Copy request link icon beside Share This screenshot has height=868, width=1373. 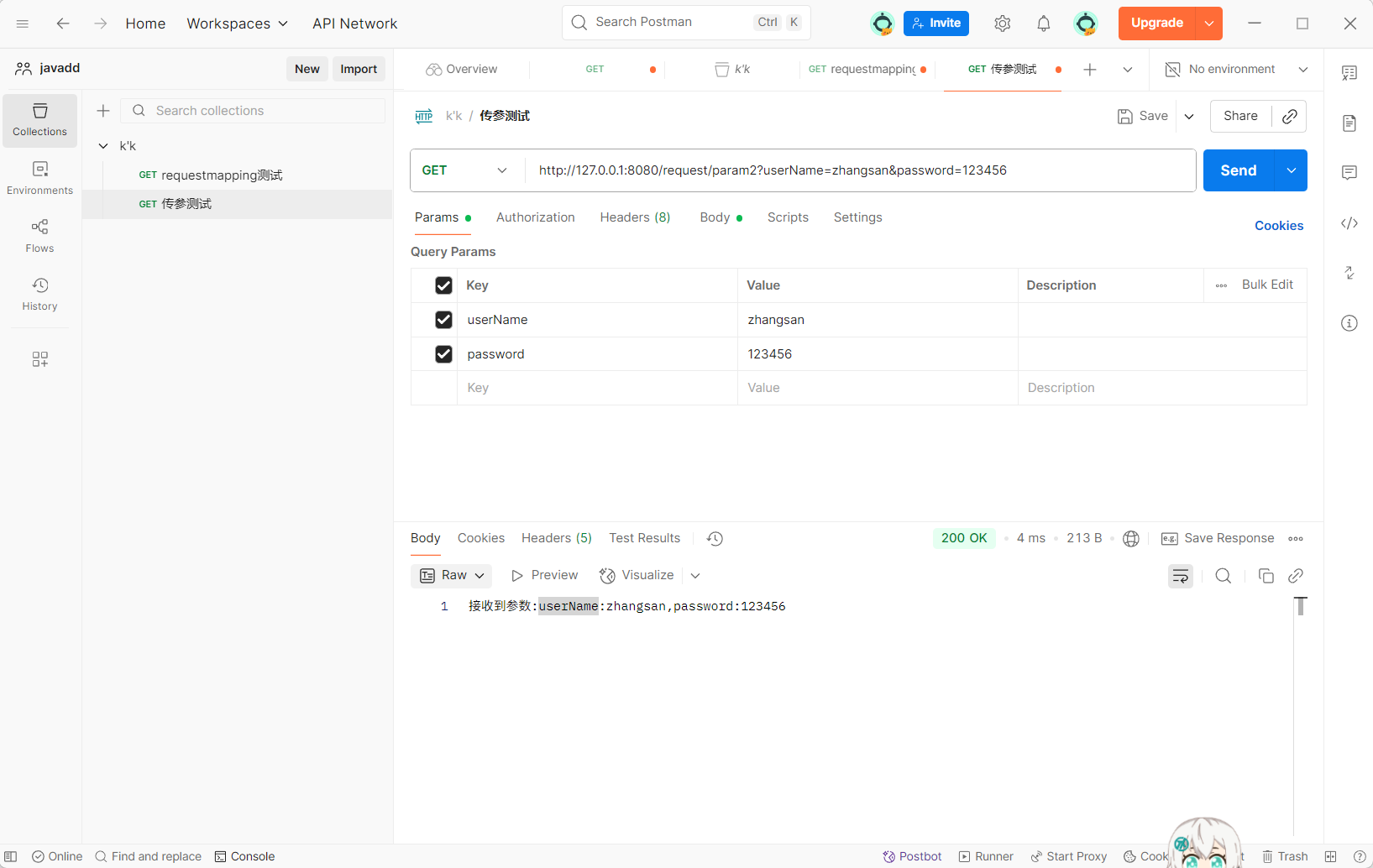[1290, 116]
